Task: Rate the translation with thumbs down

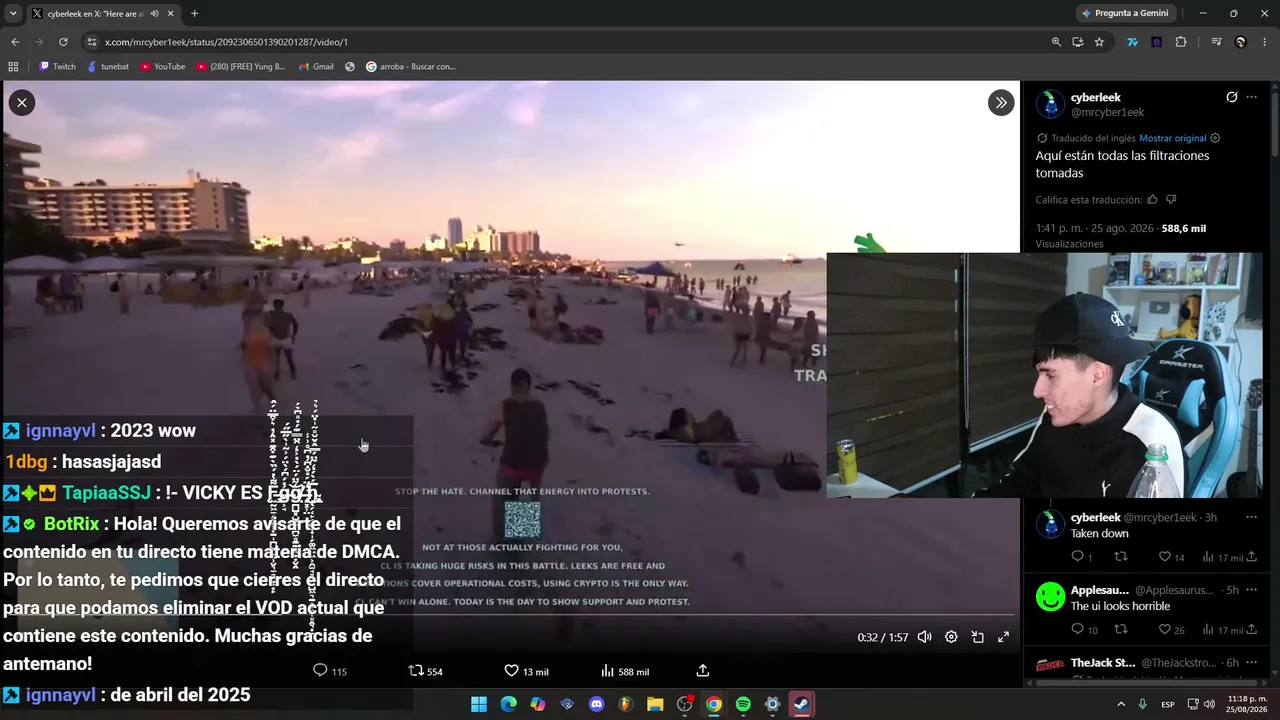Action: [1171, 200]
